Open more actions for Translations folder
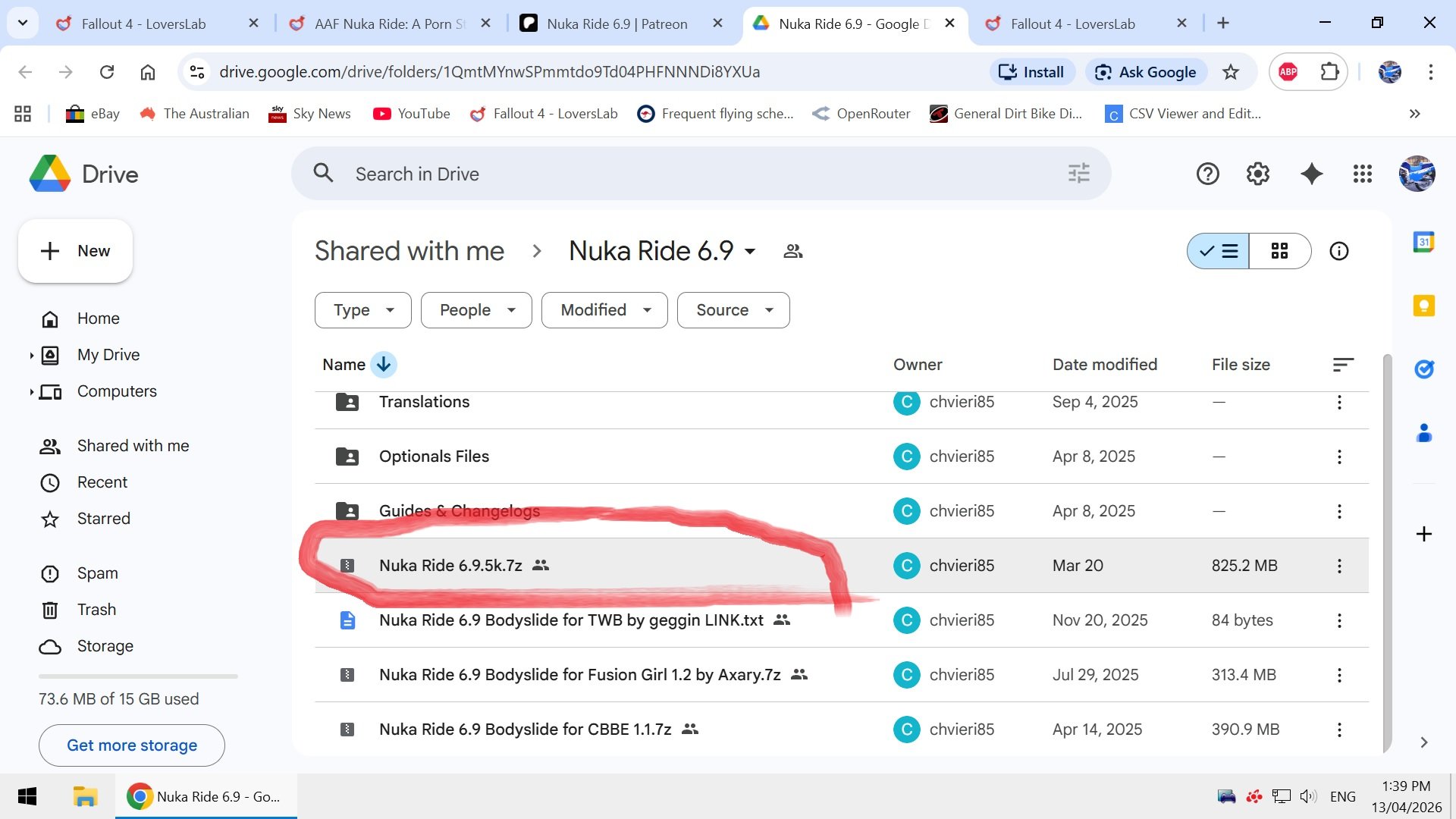The image size is (1456, 819). point(1339,402)
